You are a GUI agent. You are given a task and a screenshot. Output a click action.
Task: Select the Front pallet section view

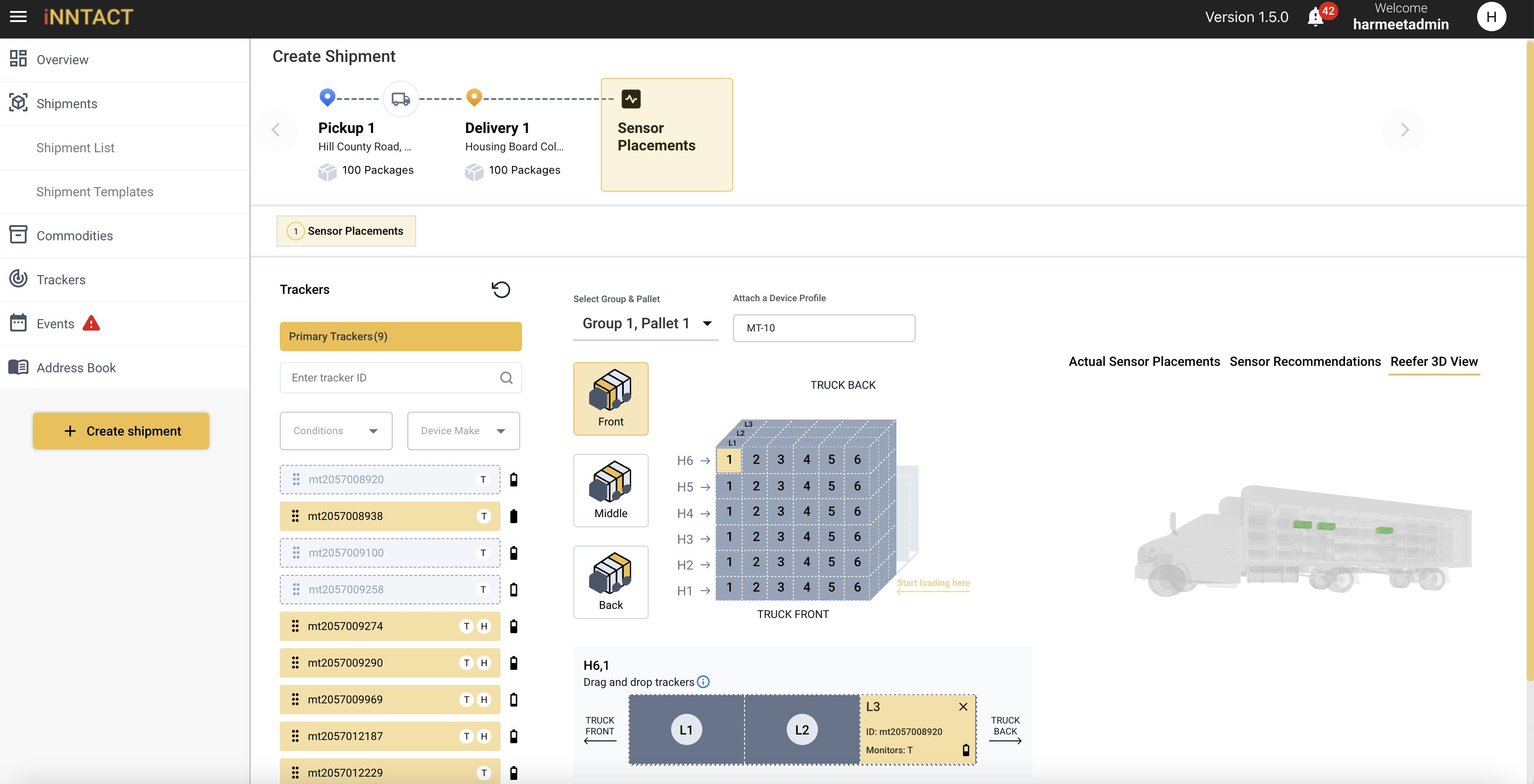[611, 398]
